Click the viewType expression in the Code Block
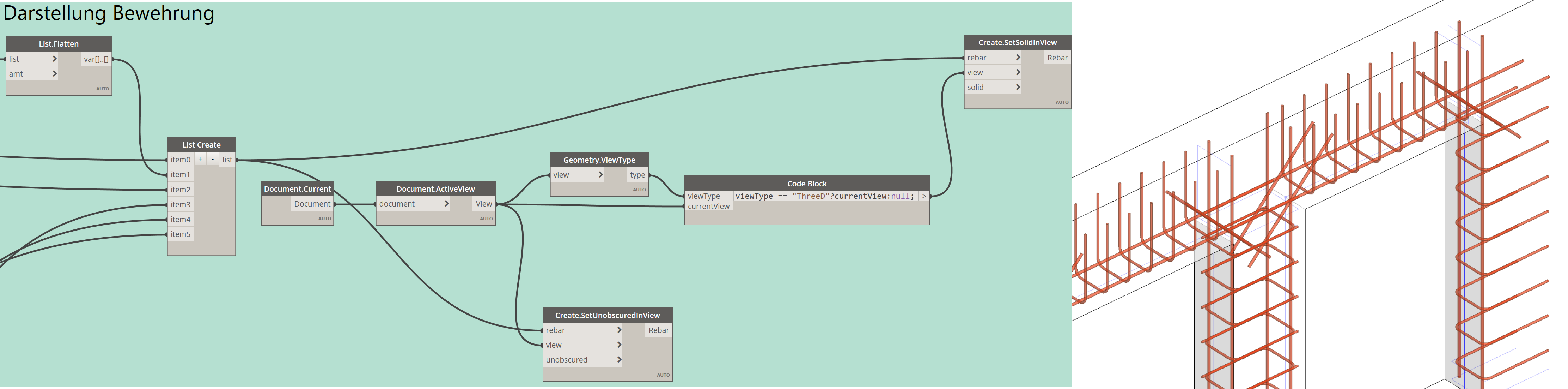Image resolution: width=1568 pixels, height=389 pixels. 824,196
